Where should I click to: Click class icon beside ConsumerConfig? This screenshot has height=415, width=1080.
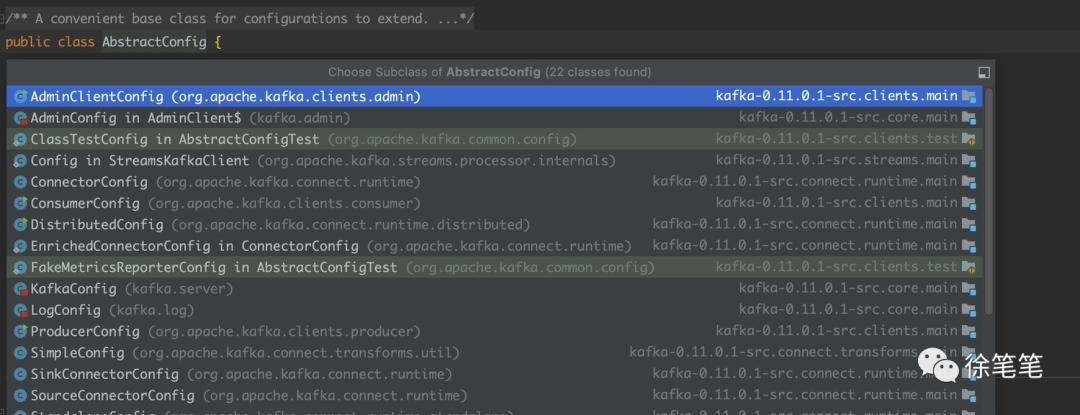click(x=21, y=204)
